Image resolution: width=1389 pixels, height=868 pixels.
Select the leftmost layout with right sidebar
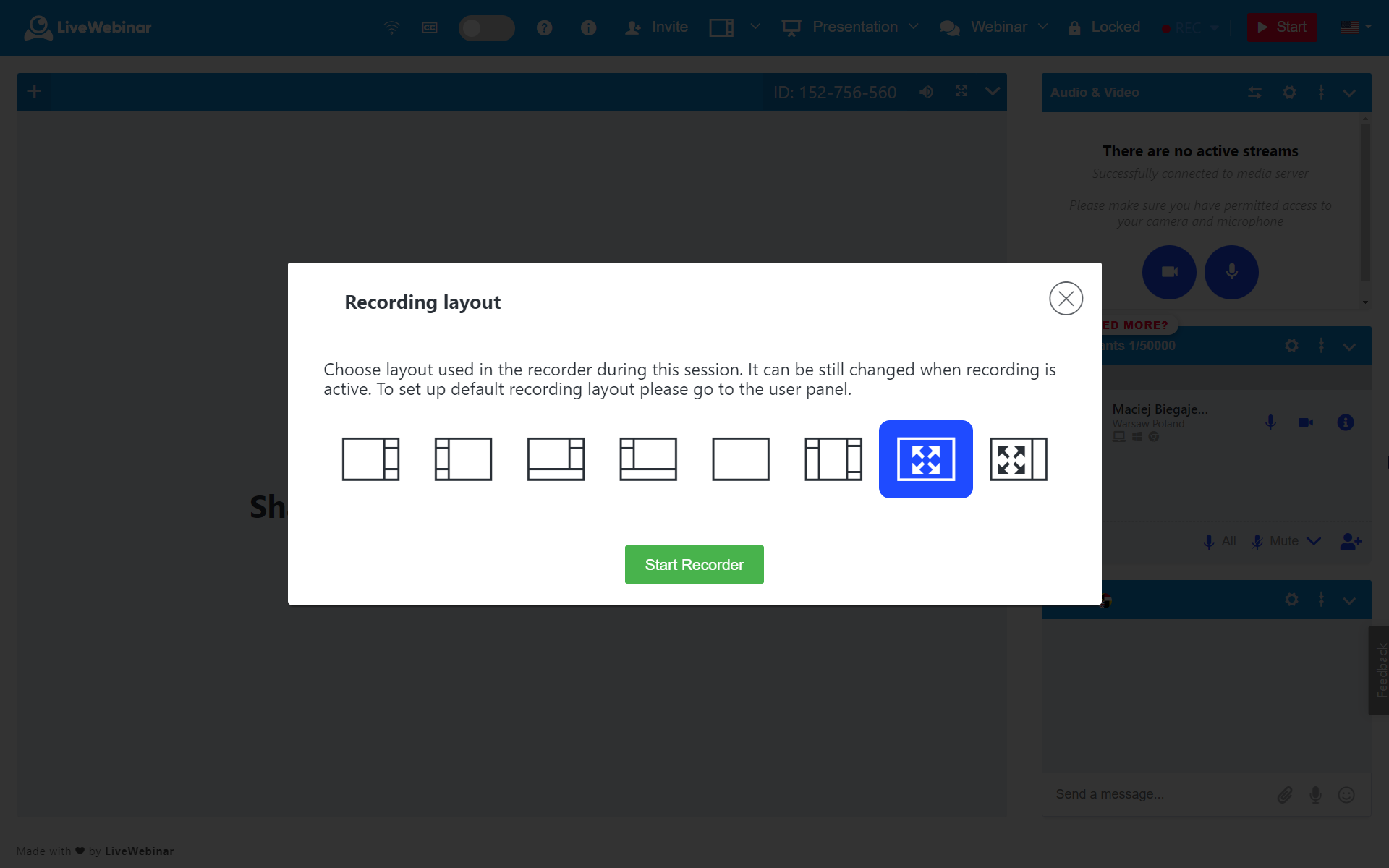pos(370,459)
